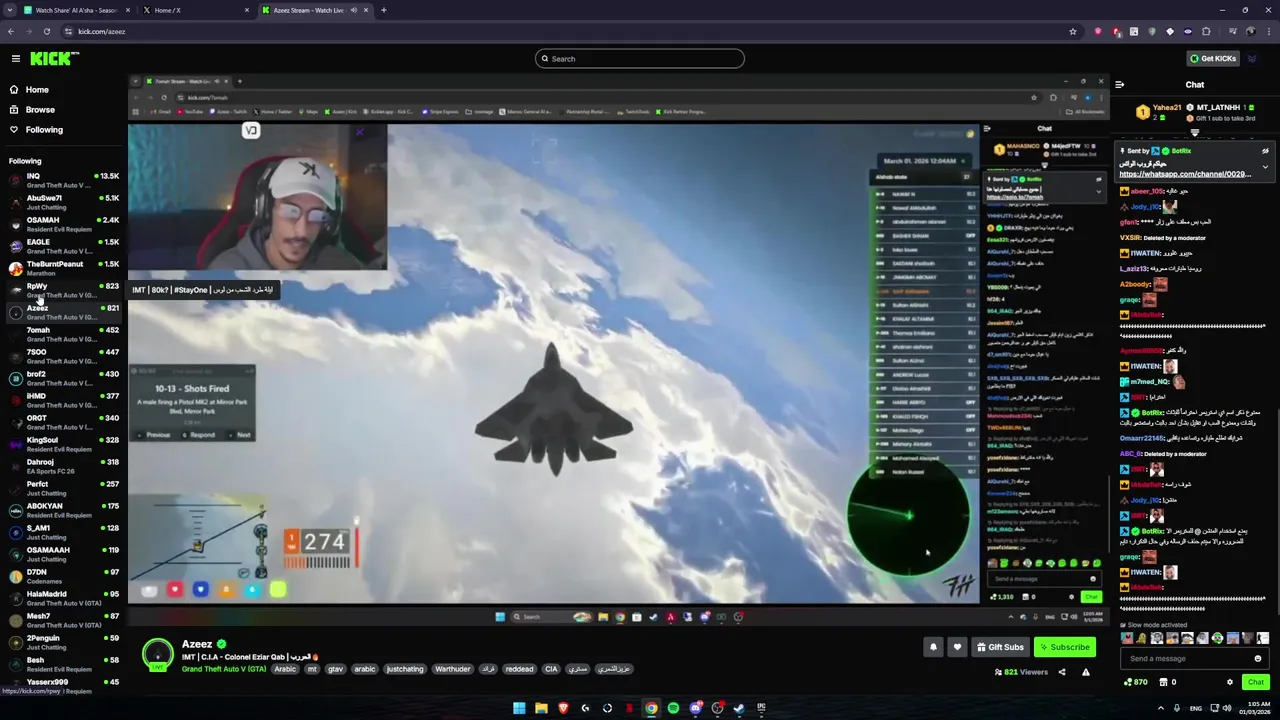Focus the Kick search box
1280x720 pixels.
point(640,59)
